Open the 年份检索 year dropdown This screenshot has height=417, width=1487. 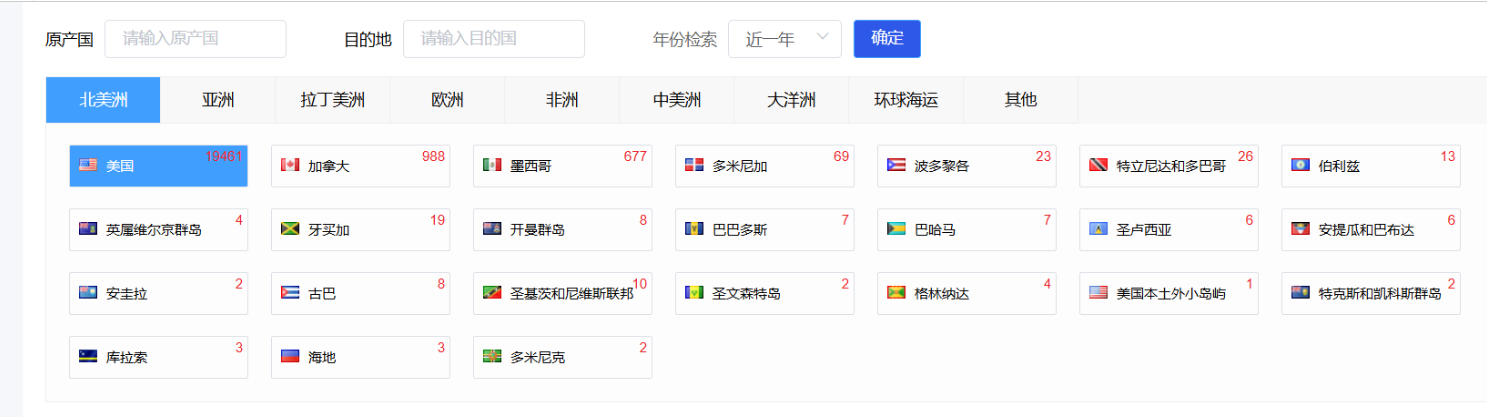click(784, 39)
